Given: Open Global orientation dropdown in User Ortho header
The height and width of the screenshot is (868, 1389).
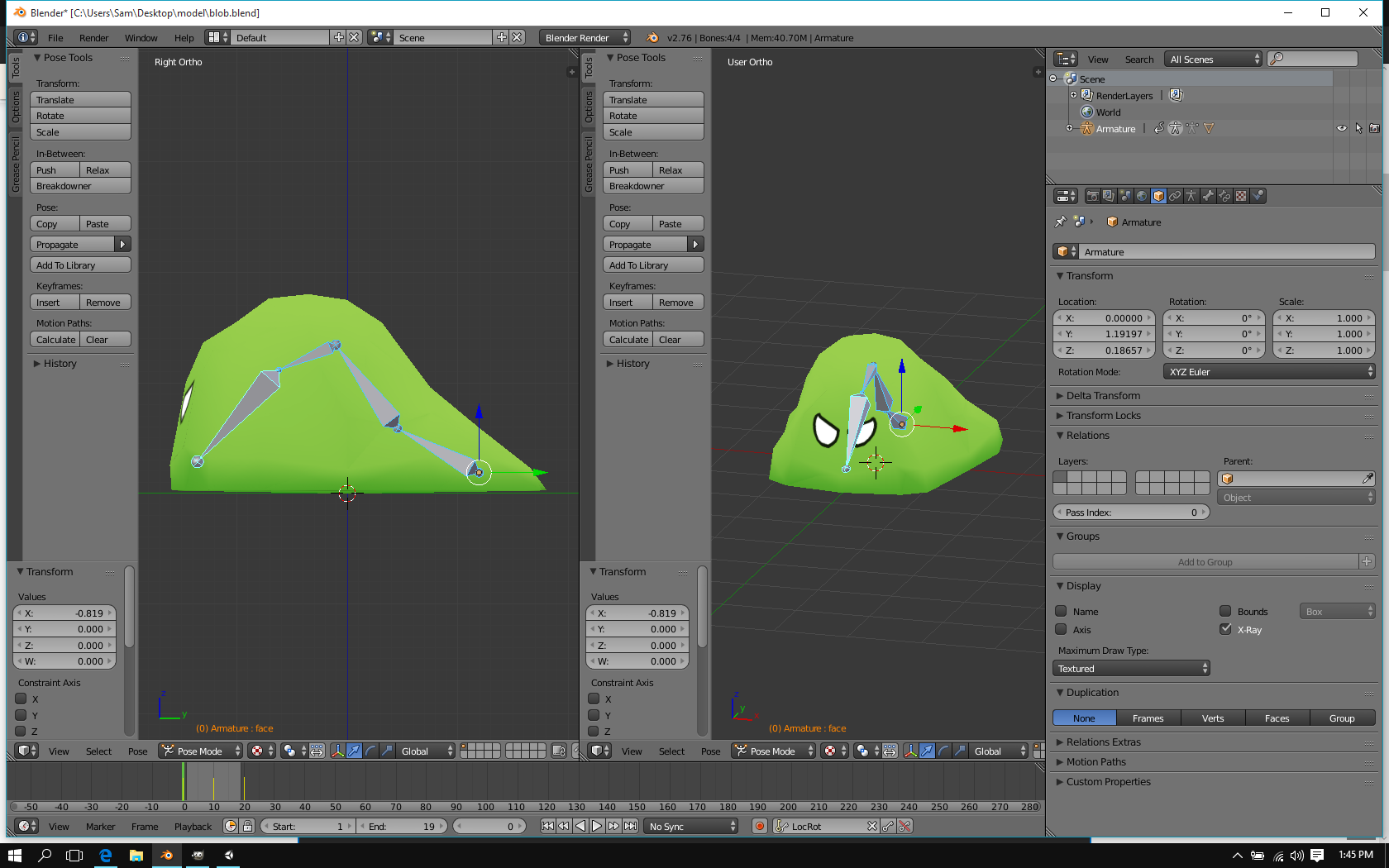Looking at the screenshot, I should pyautogui.click(x=999, y=751).
